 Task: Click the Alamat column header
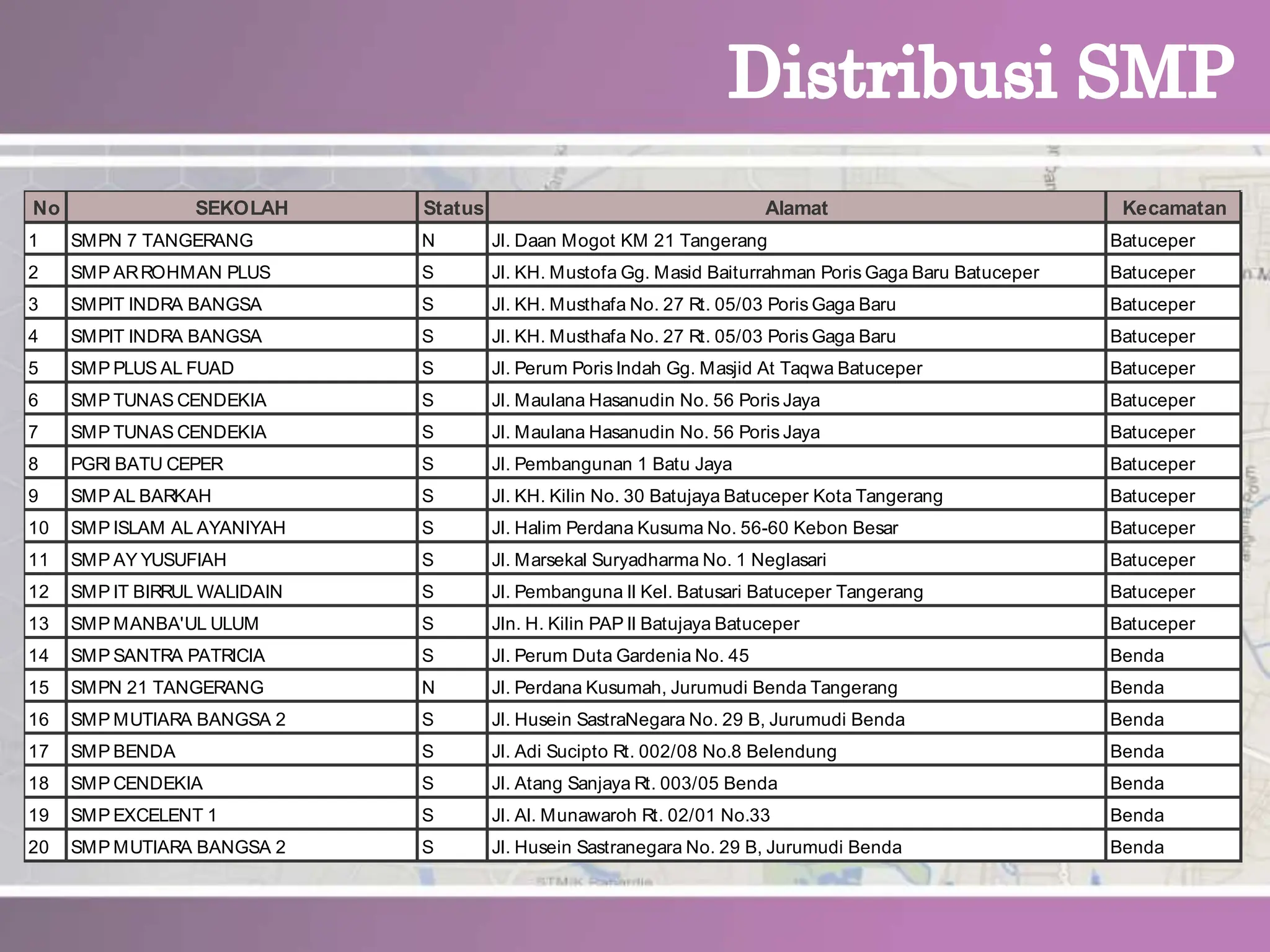click(x=796, y=208)
